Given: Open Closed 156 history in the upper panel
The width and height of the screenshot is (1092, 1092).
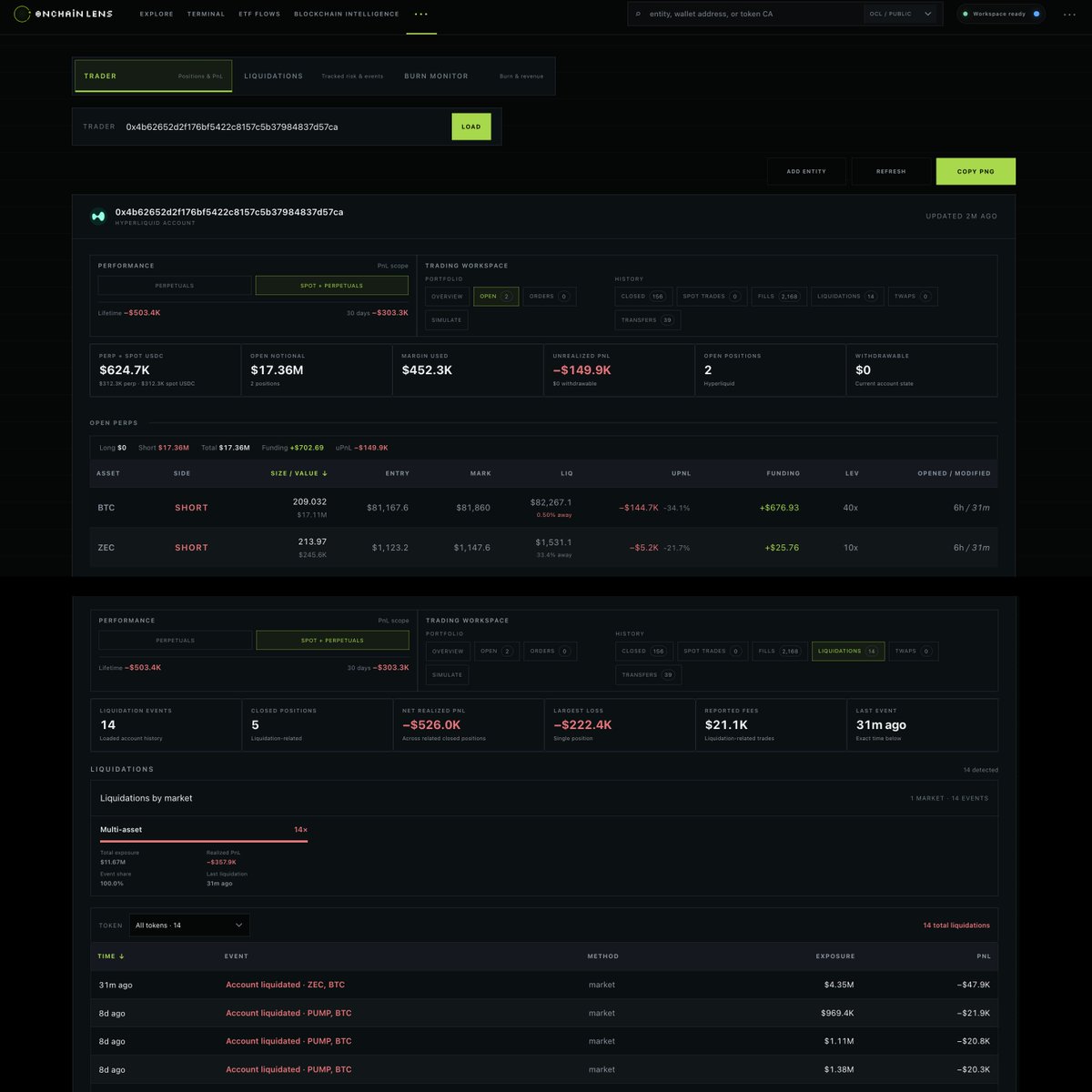Looking at the screenshot, I should (x=642, y=297).
